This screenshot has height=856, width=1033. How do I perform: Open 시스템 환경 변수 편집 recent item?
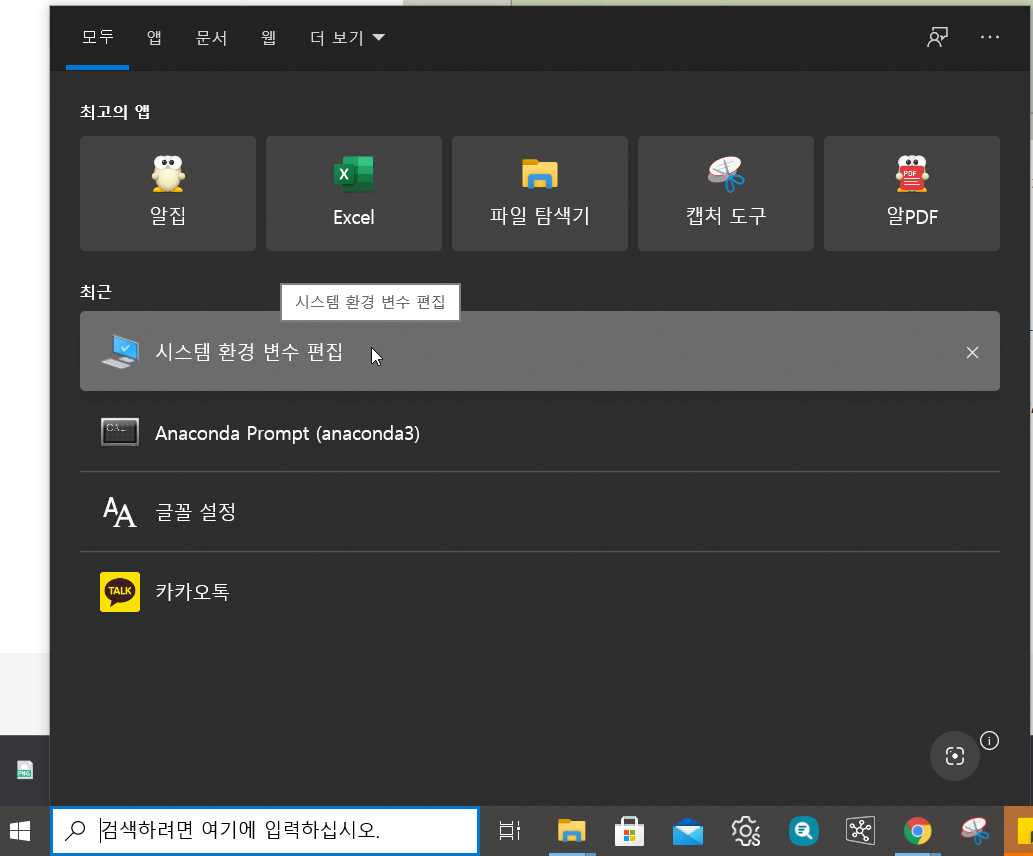click(x=540, y=351)
